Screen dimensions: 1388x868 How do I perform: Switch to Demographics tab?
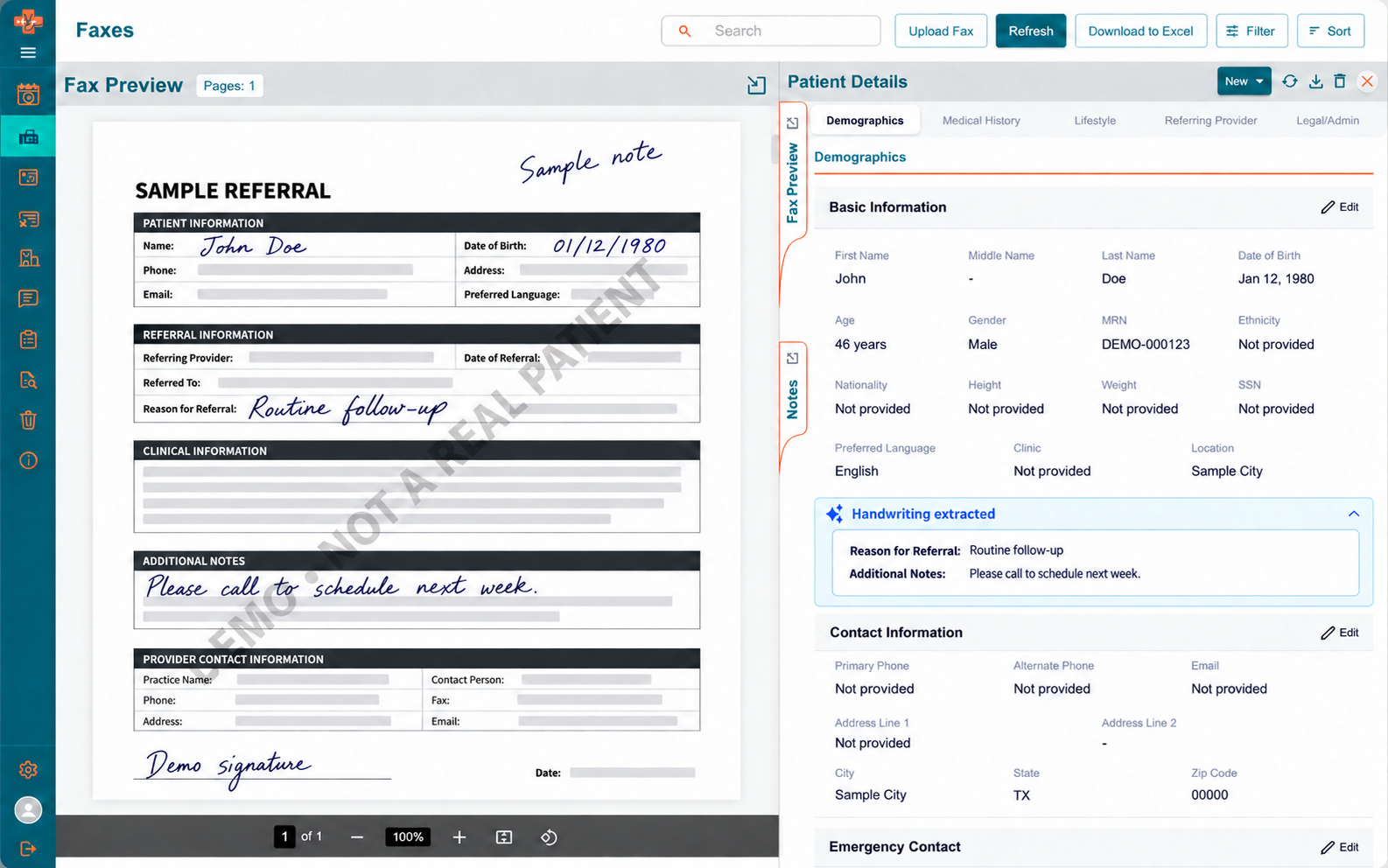[x=865, y=121]
